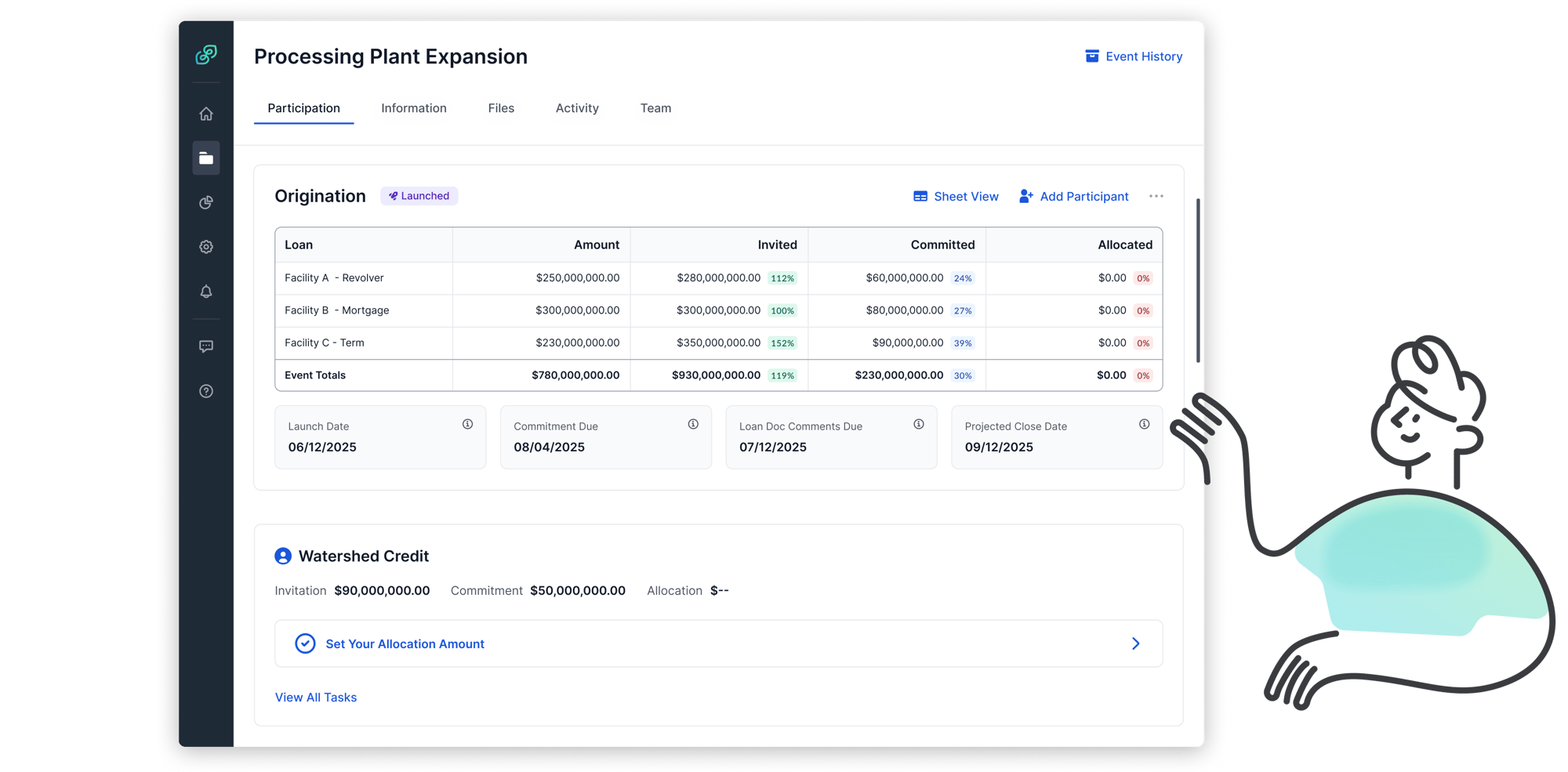
Task: Click the info icon on Loan Doc Comments Due
Action: coord(919,424)
